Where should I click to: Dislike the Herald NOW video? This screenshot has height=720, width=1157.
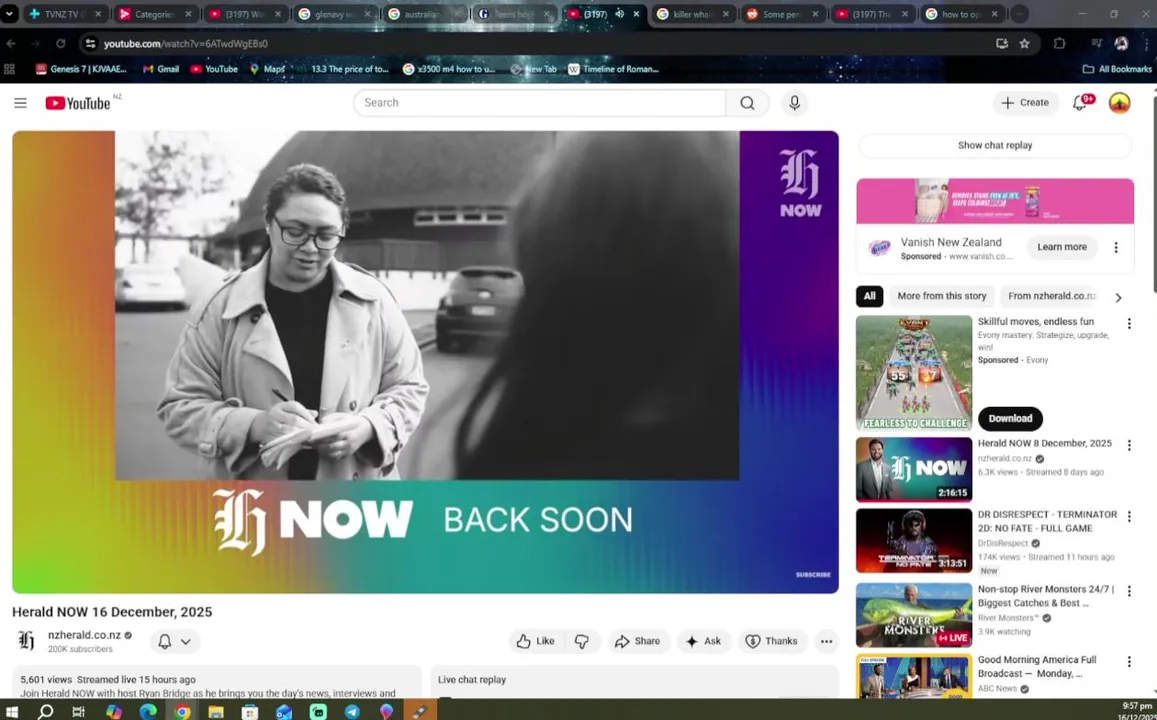(x=581, y=641)
